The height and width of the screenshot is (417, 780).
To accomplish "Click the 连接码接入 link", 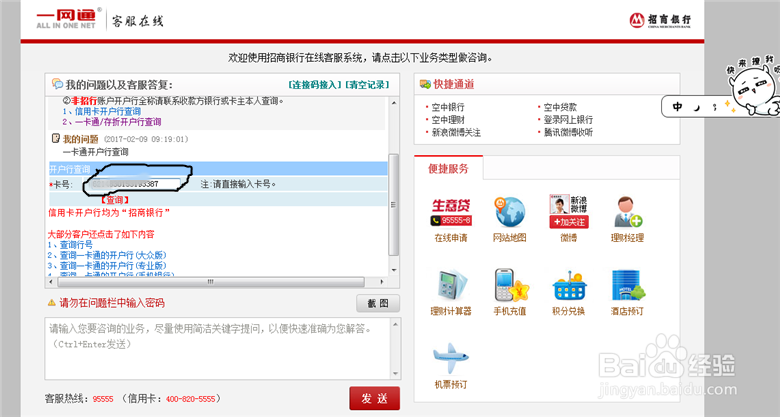I will (315, 85).
